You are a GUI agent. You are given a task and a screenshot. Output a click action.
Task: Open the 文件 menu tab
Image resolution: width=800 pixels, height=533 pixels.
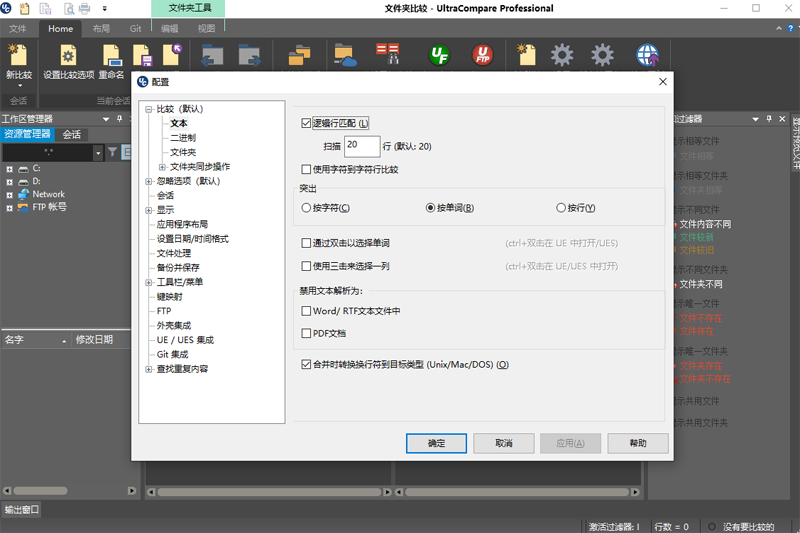18,29
